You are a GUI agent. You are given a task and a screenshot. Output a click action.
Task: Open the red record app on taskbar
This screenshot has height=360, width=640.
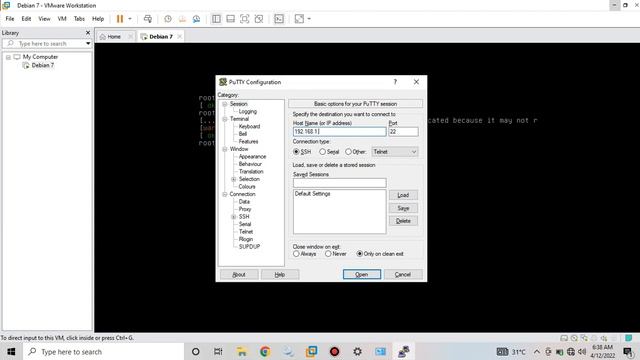(334, 351)
